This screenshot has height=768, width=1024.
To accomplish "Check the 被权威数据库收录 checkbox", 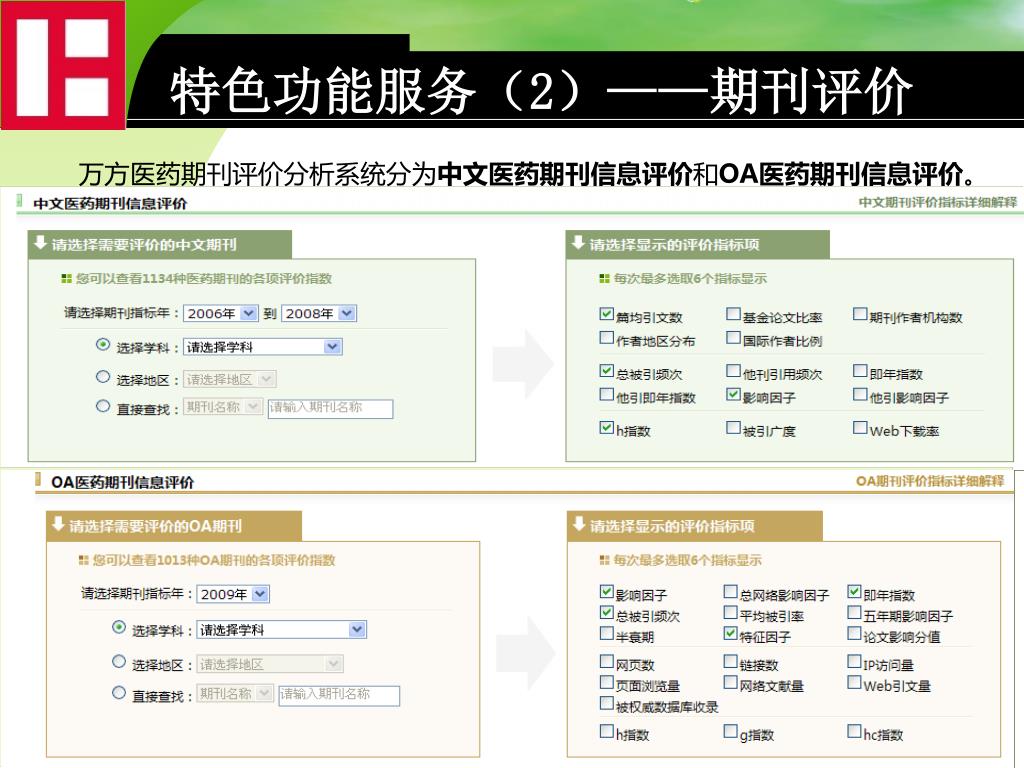I will click(x=606, y=703).
